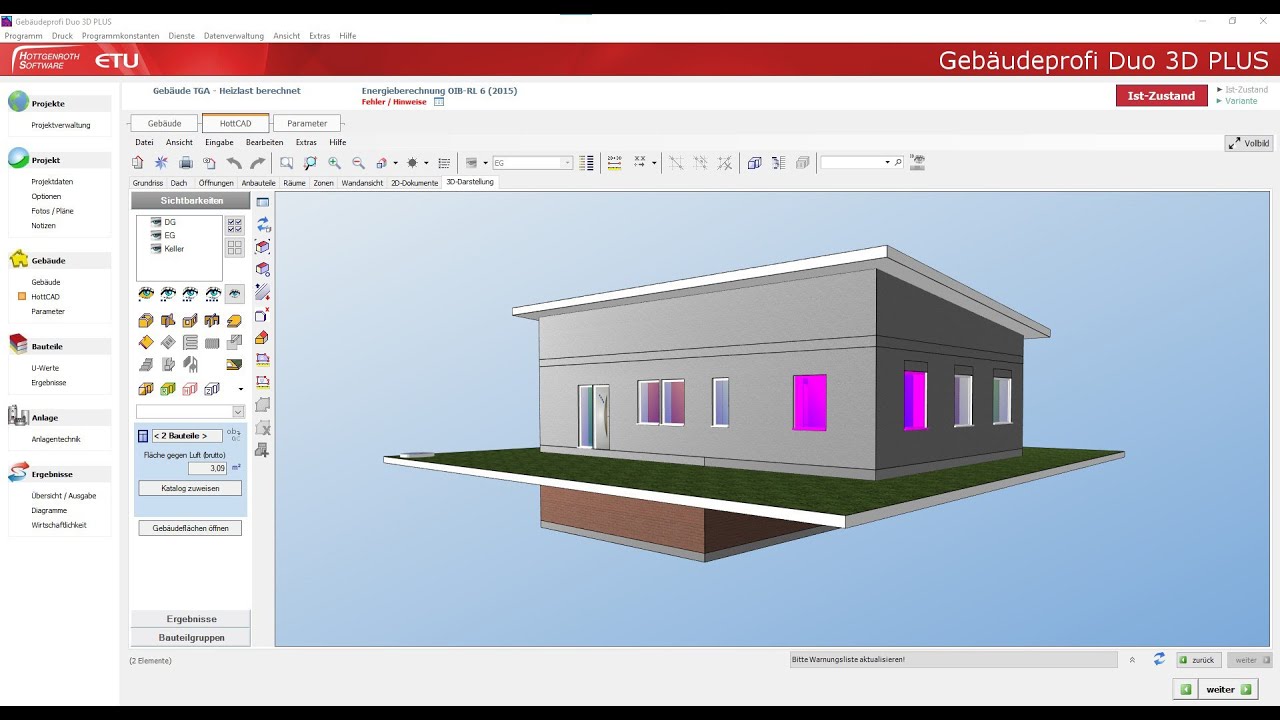
Task: Click the radiator-style component icon
Action: click(x=212, y=342)
